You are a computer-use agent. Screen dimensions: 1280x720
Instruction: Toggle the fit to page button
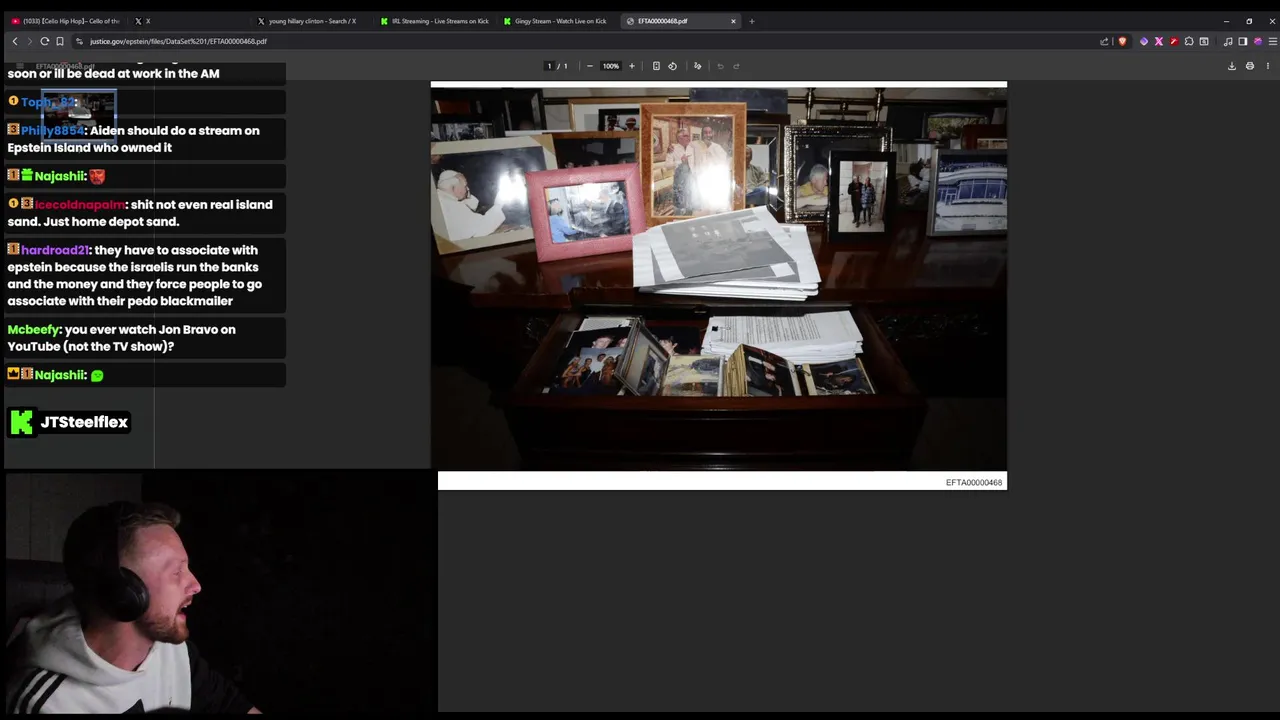(x=656, y=66)
